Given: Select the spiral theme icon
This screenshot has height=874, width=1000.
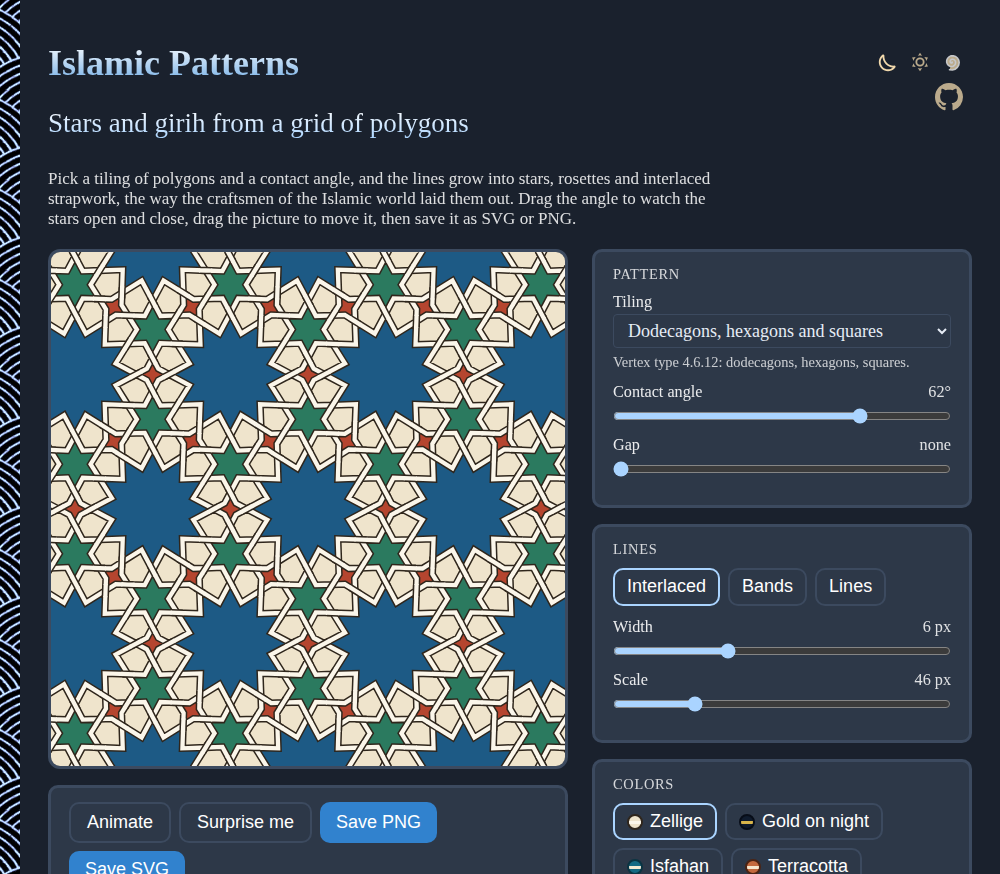Looking at the screenshot, I should (953, 63).
